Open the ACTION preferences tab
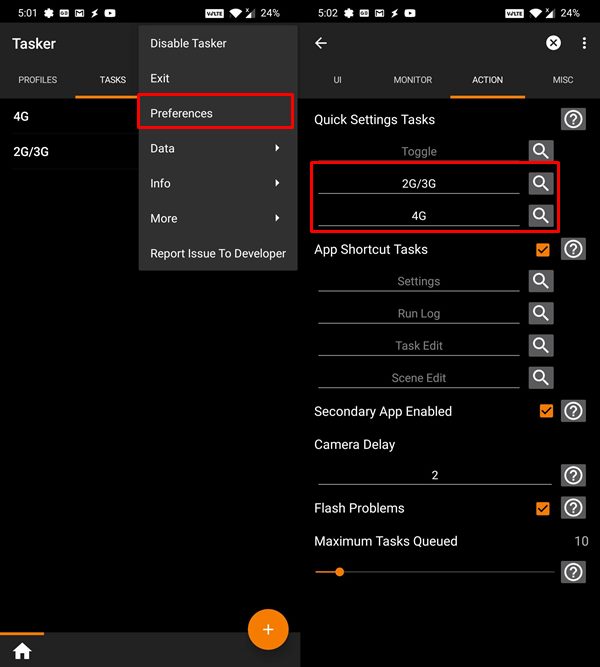 click(x=487, y=80)
